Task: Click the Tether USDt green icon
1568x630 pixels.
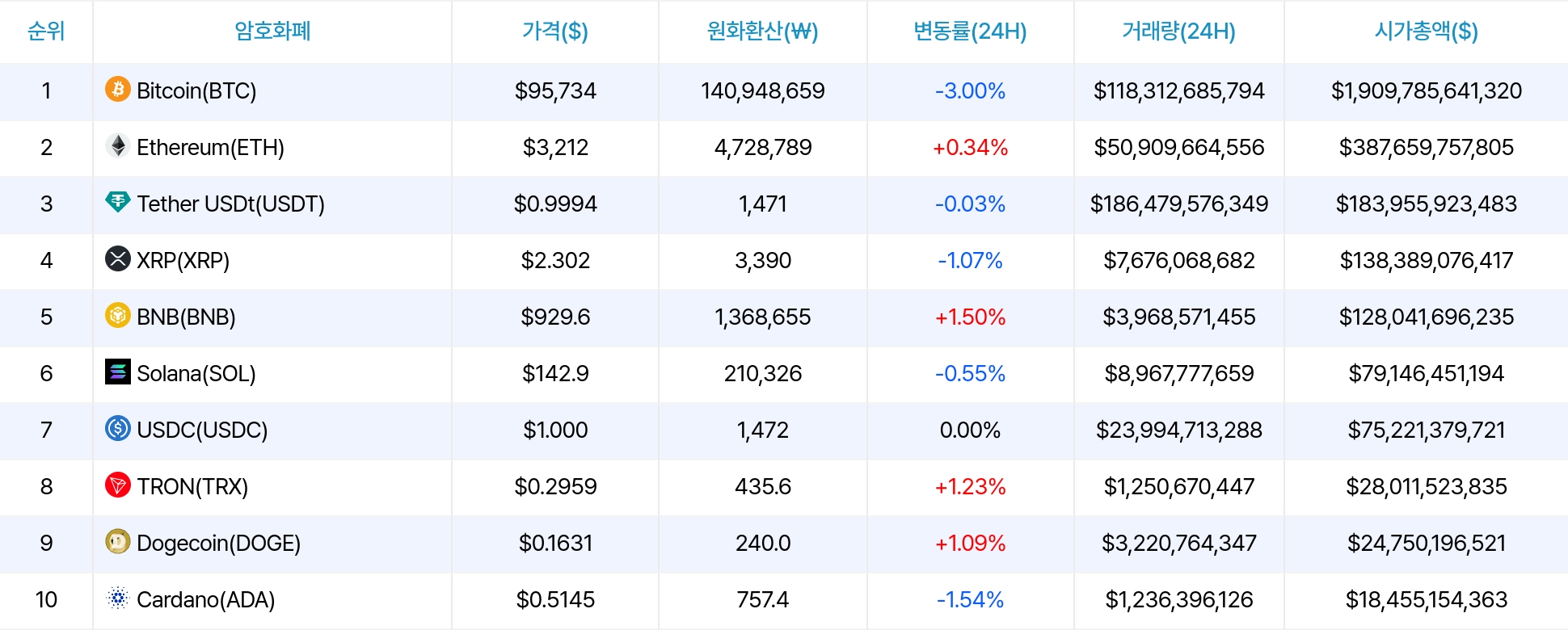Action: click(118, 202)
